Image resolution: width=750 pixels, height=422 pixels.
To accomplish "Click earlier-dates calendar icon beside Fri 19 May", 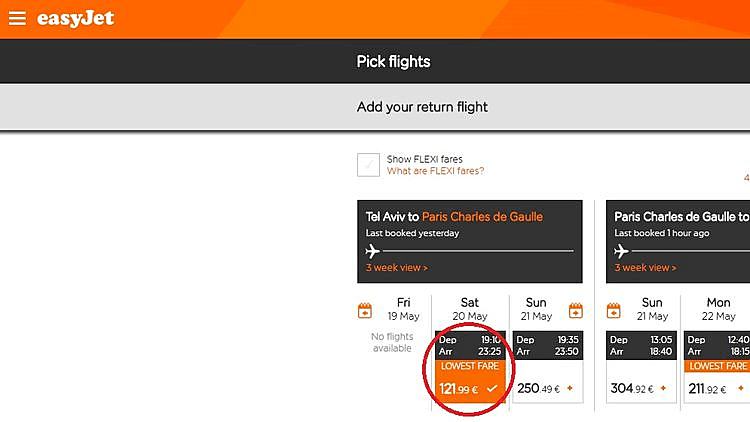I will click(x=365, y=310).
